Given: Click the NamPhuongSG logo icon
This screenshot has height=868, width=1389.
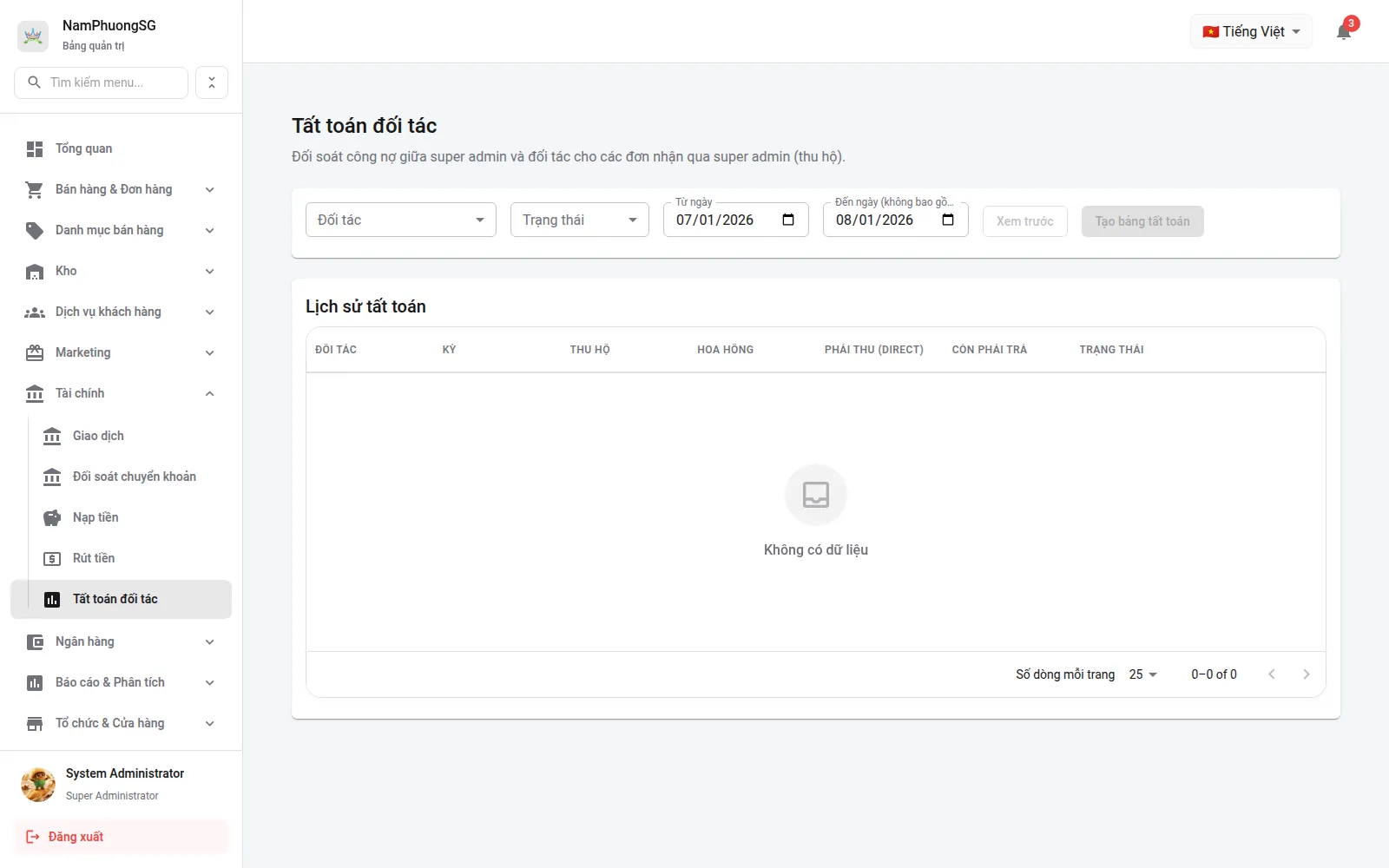Looking at the screenshot, I should point(33,36).
